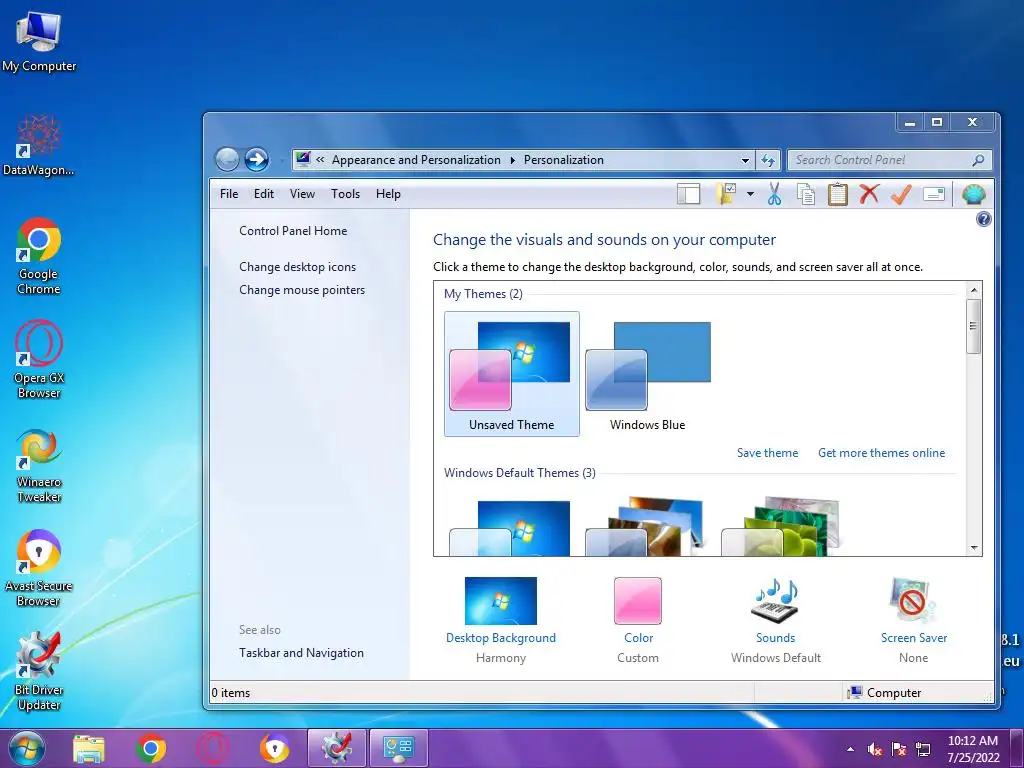Screen dimensions: 1024x768
Task: Select the Windows Blue theme
Action: point(648,374)
